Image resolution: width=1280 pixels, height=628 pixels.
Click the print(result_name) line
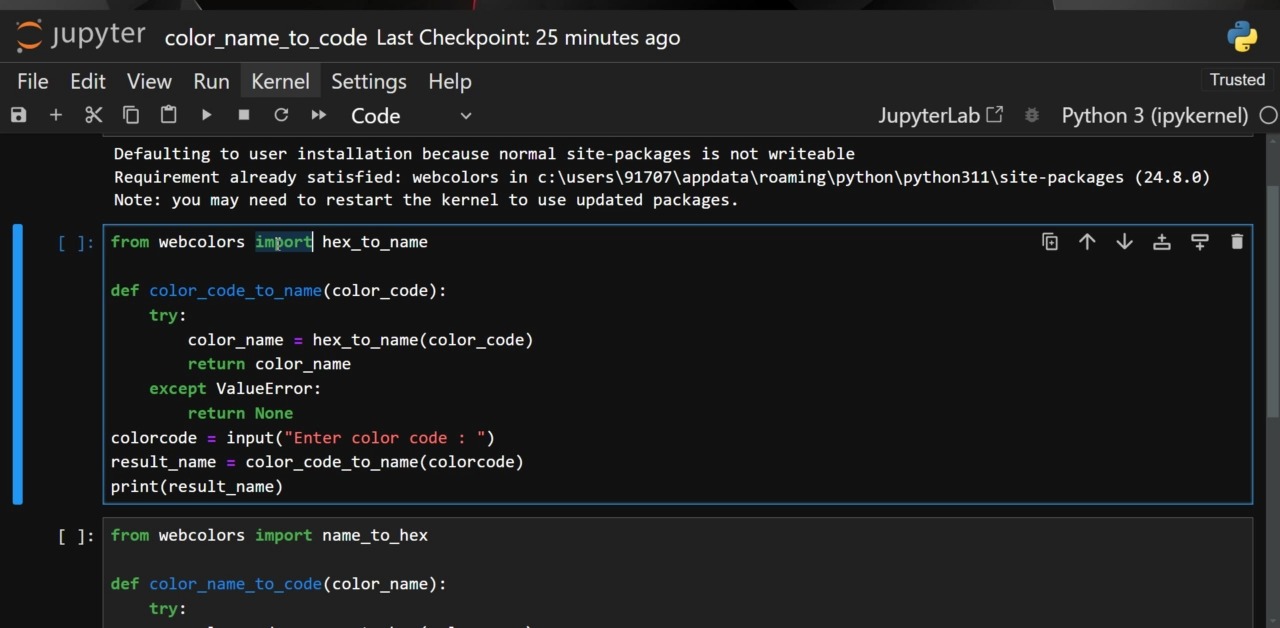(x=197, y=487)
